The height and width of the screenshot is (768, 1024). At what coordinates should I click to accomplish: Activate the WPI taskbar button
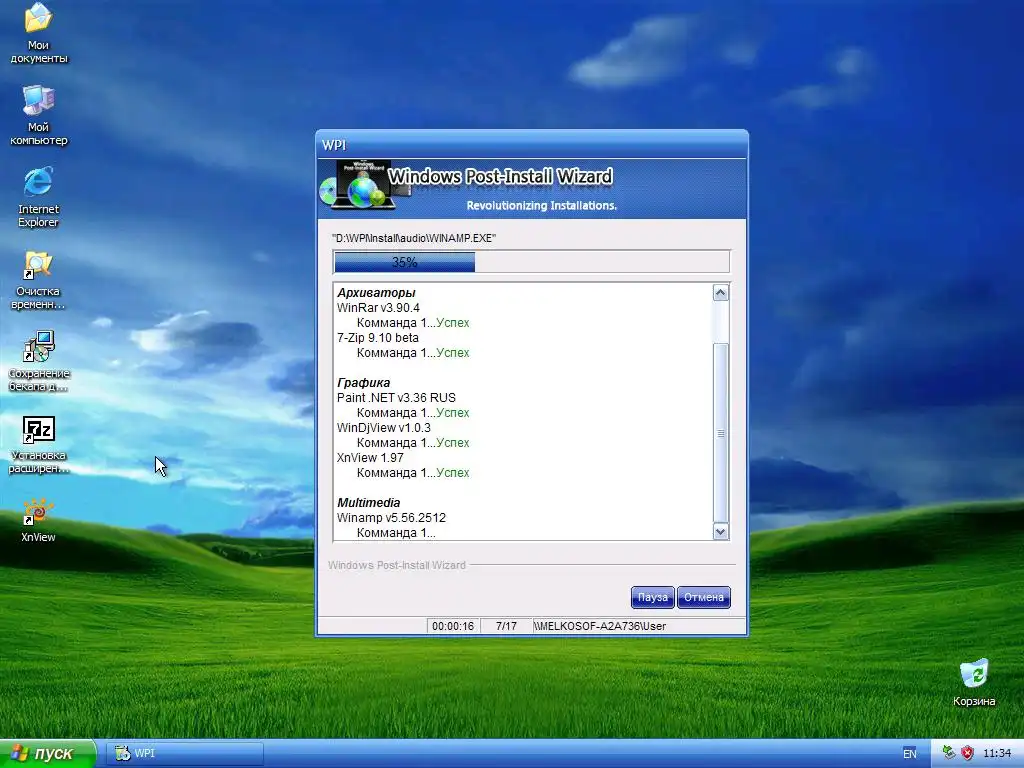tap(185, 754)
